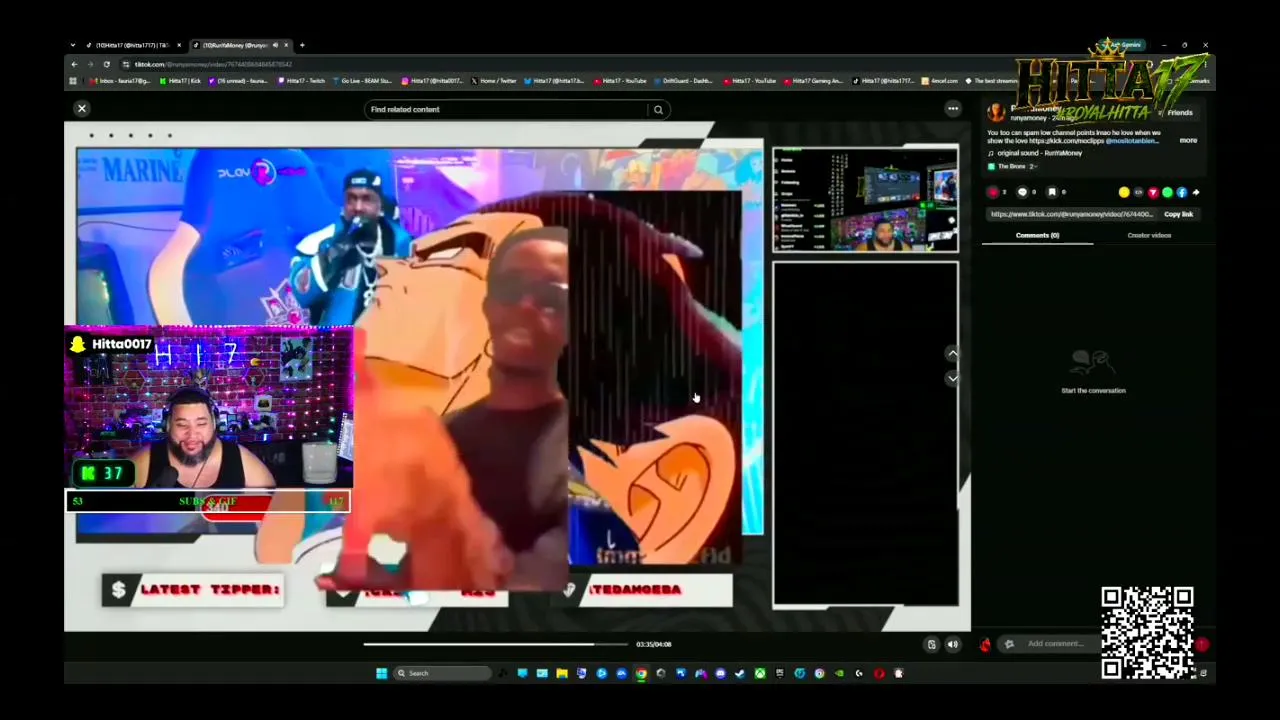Viewport: 1280px width, 720px height.
Task: Open Google Chrome from the taskbar
Action: pyautogui.click(x=641, y=673)
